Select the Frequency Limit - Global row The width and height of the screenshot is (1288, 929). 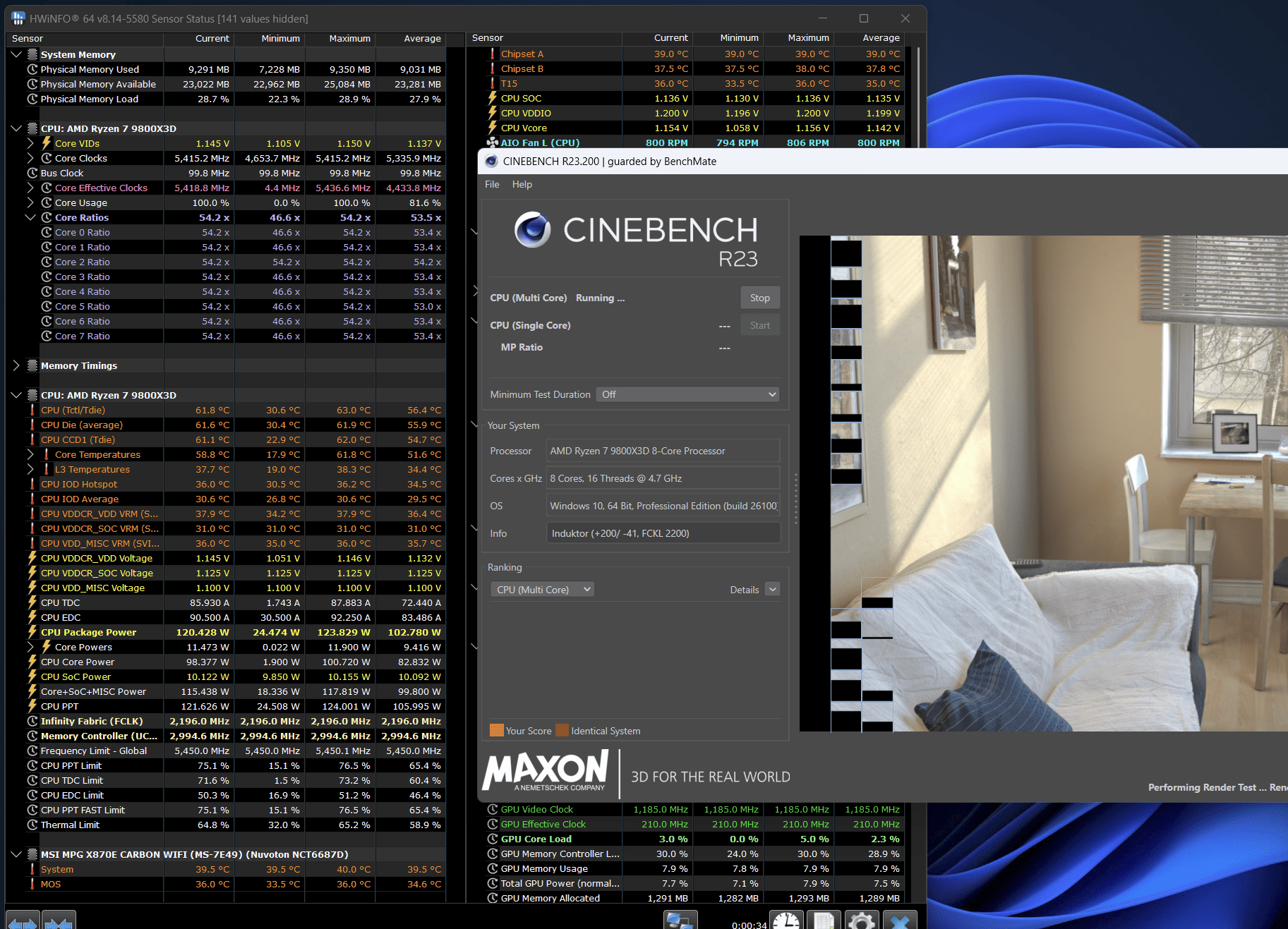226,751
